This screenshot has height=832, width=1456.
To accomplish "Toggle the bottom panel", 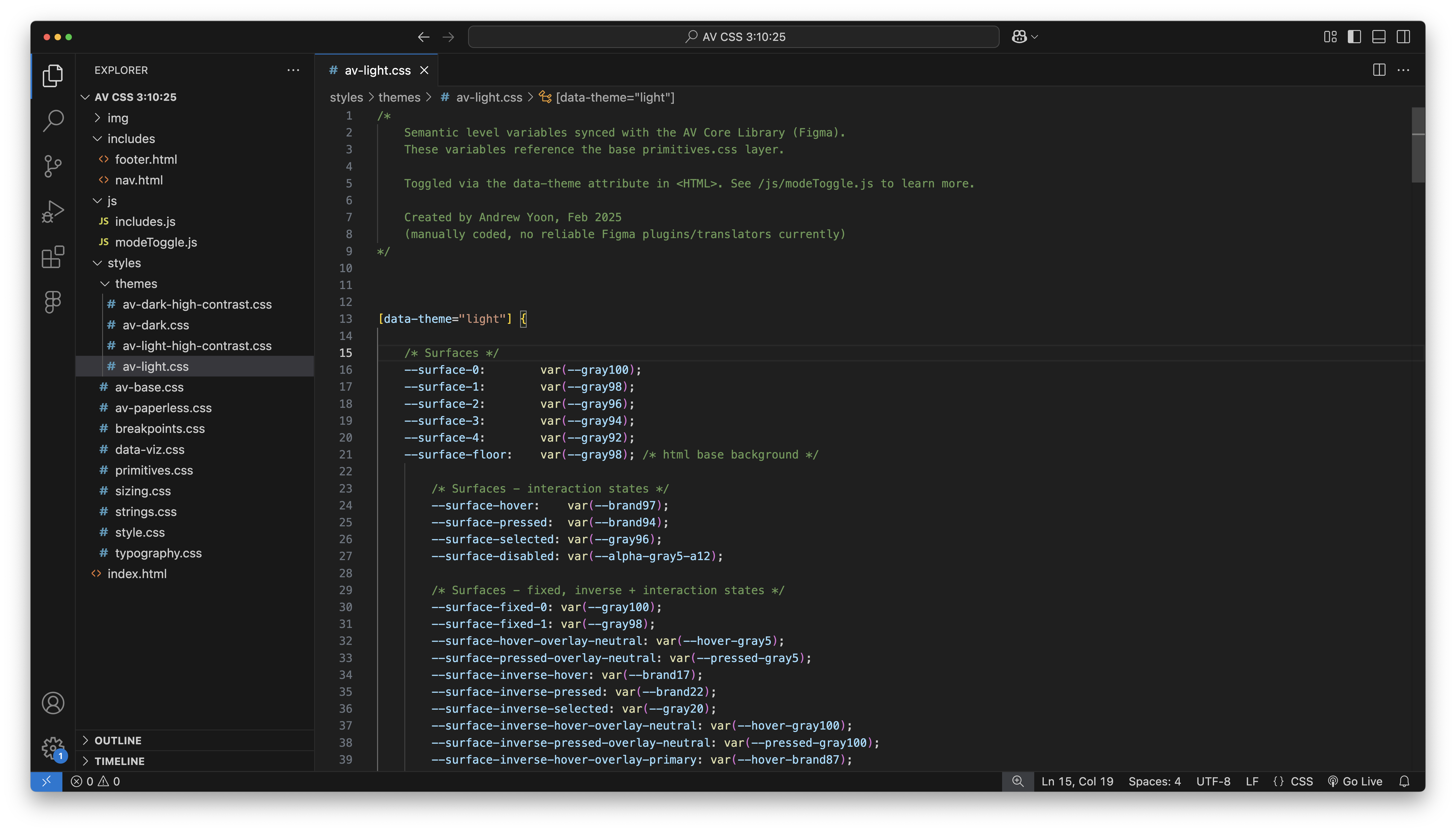I will click(x=1379, y=37).
